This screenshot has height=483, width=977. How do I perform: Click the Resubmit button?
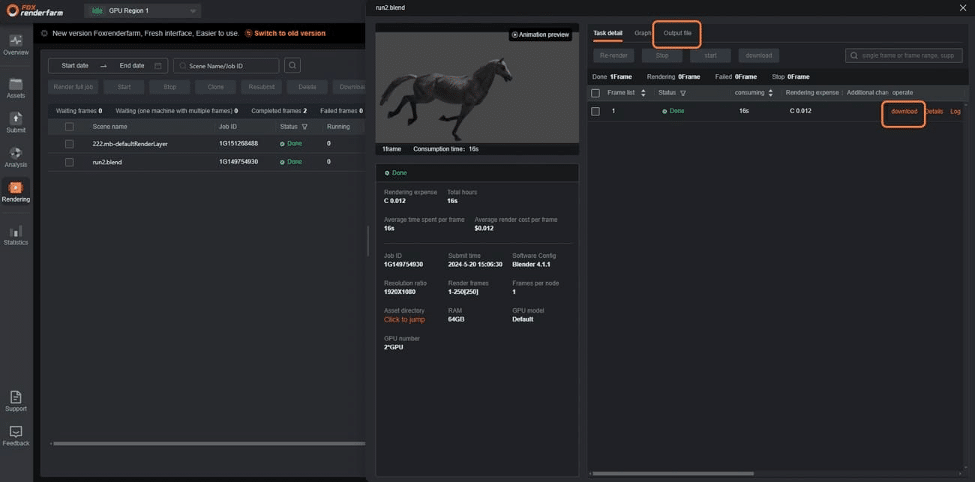(262, 87)
